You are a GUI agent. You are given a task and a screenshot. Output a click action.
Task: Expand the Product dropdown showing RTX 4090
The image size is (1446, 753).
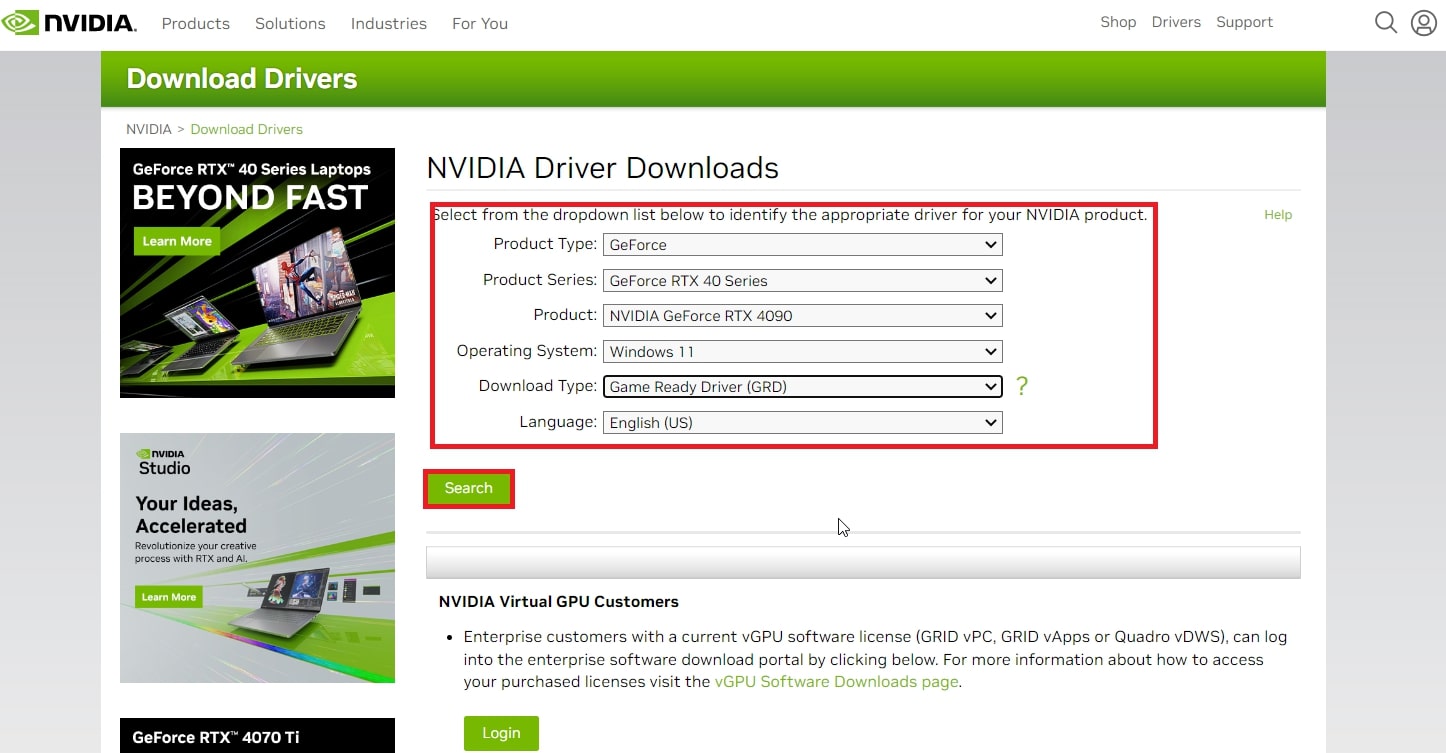pos(803,316)
